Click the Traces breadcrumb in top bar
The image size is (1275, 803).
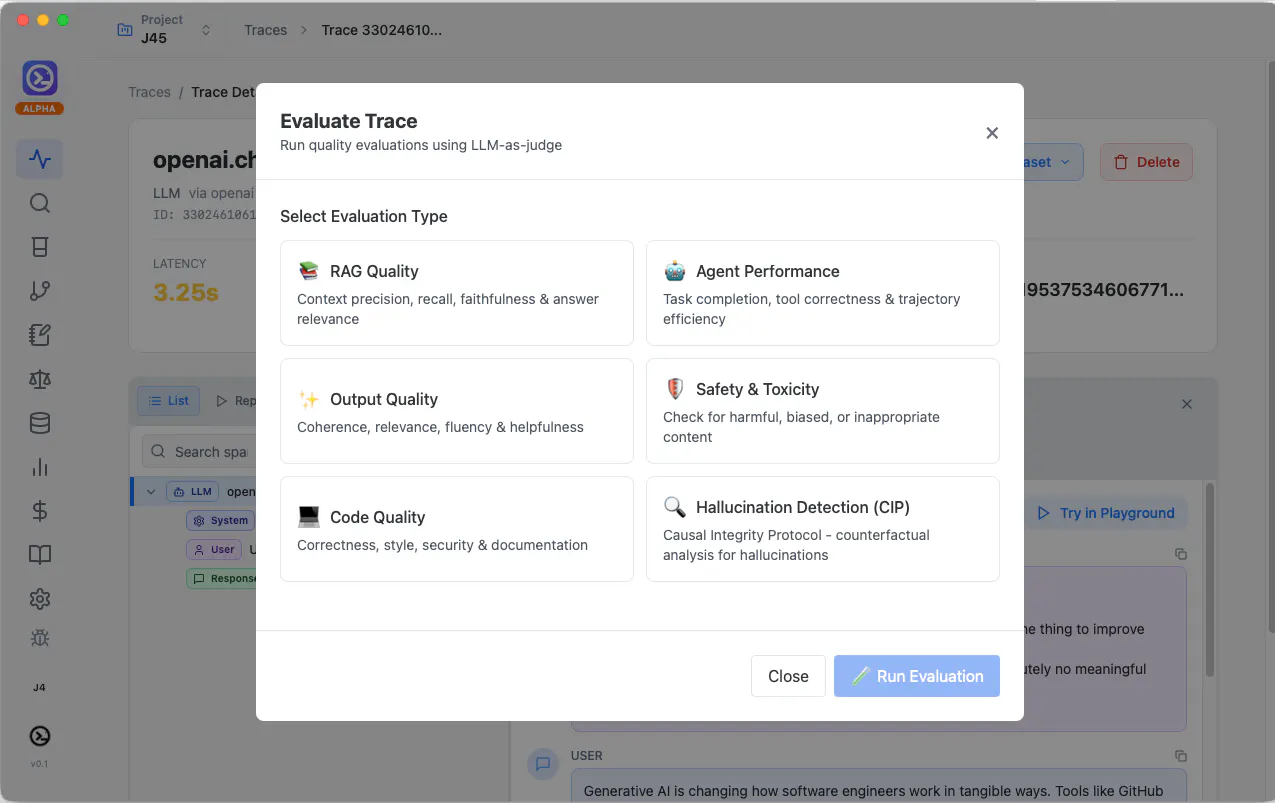(265, 30)
